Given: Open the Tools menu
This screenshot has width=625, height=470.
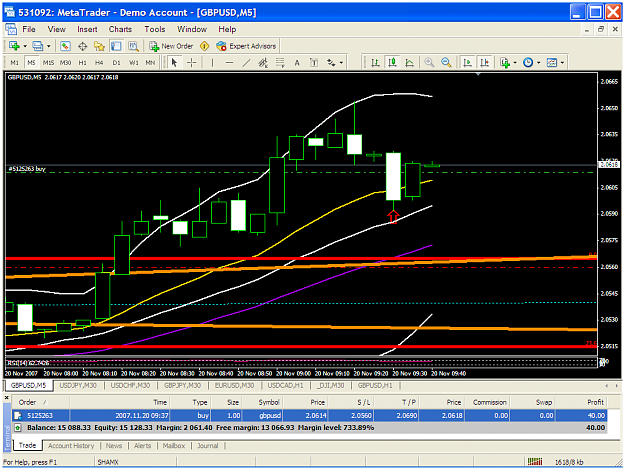Looking at the screenshot, I should coord(155,29).
